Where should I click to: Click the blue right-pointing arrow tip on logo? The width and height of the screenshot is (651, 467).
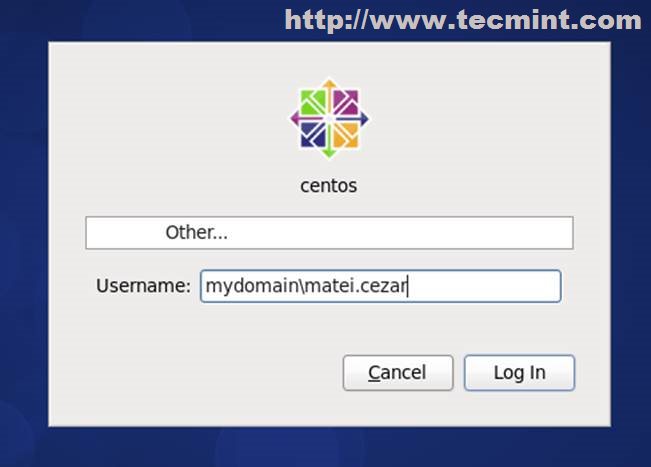365,119
